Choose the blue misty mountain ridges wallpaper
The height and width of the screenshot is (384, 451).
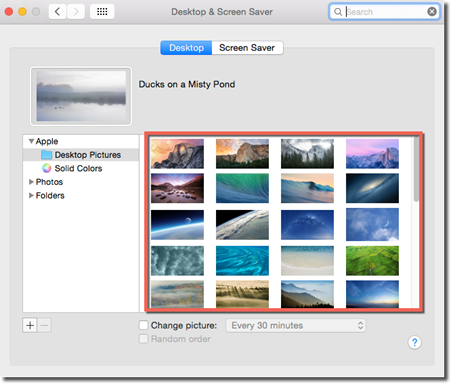307,294
